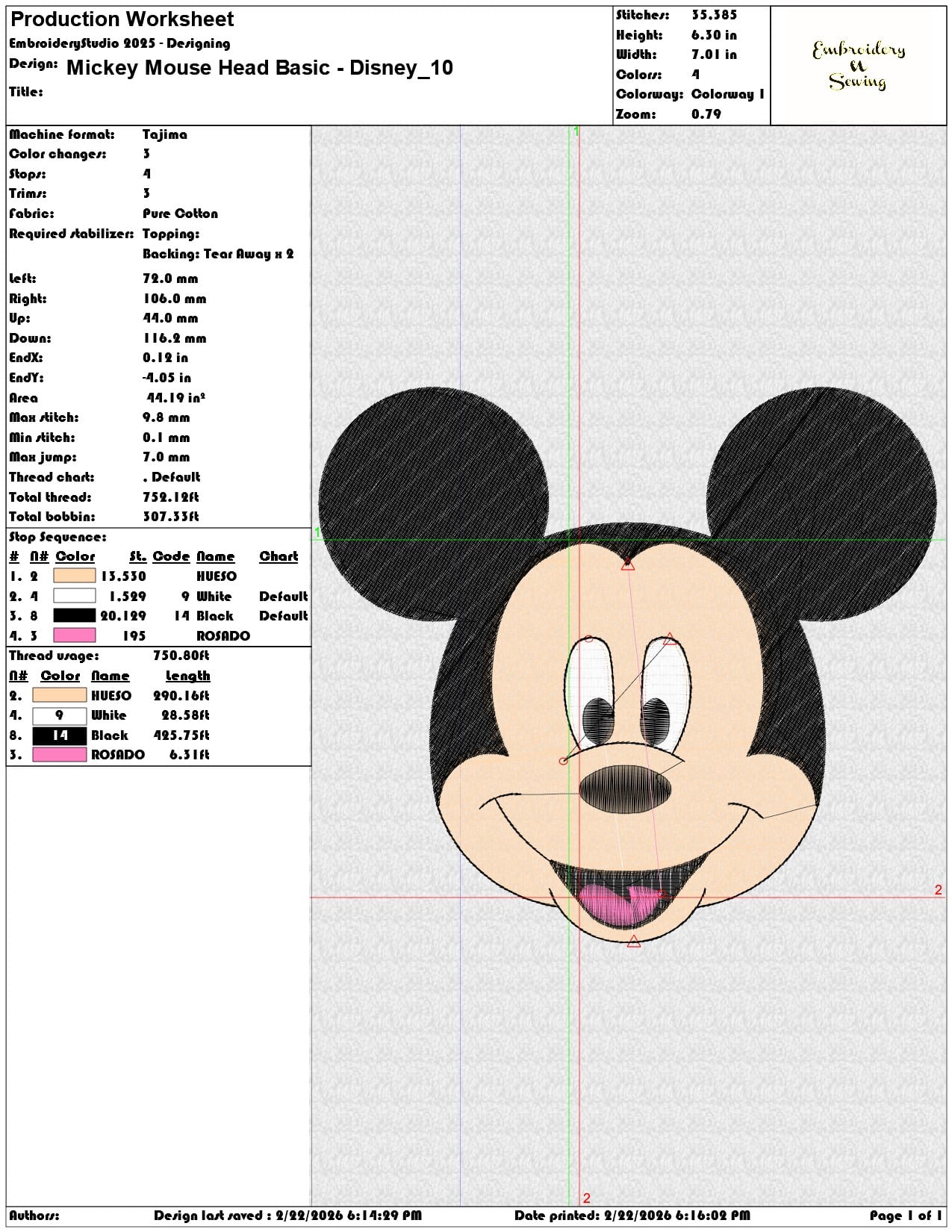952x1232 pixels.
Task: Click stitch count 195 in ROSADO row
Action: pyautogui.click(x=134, y=636)
